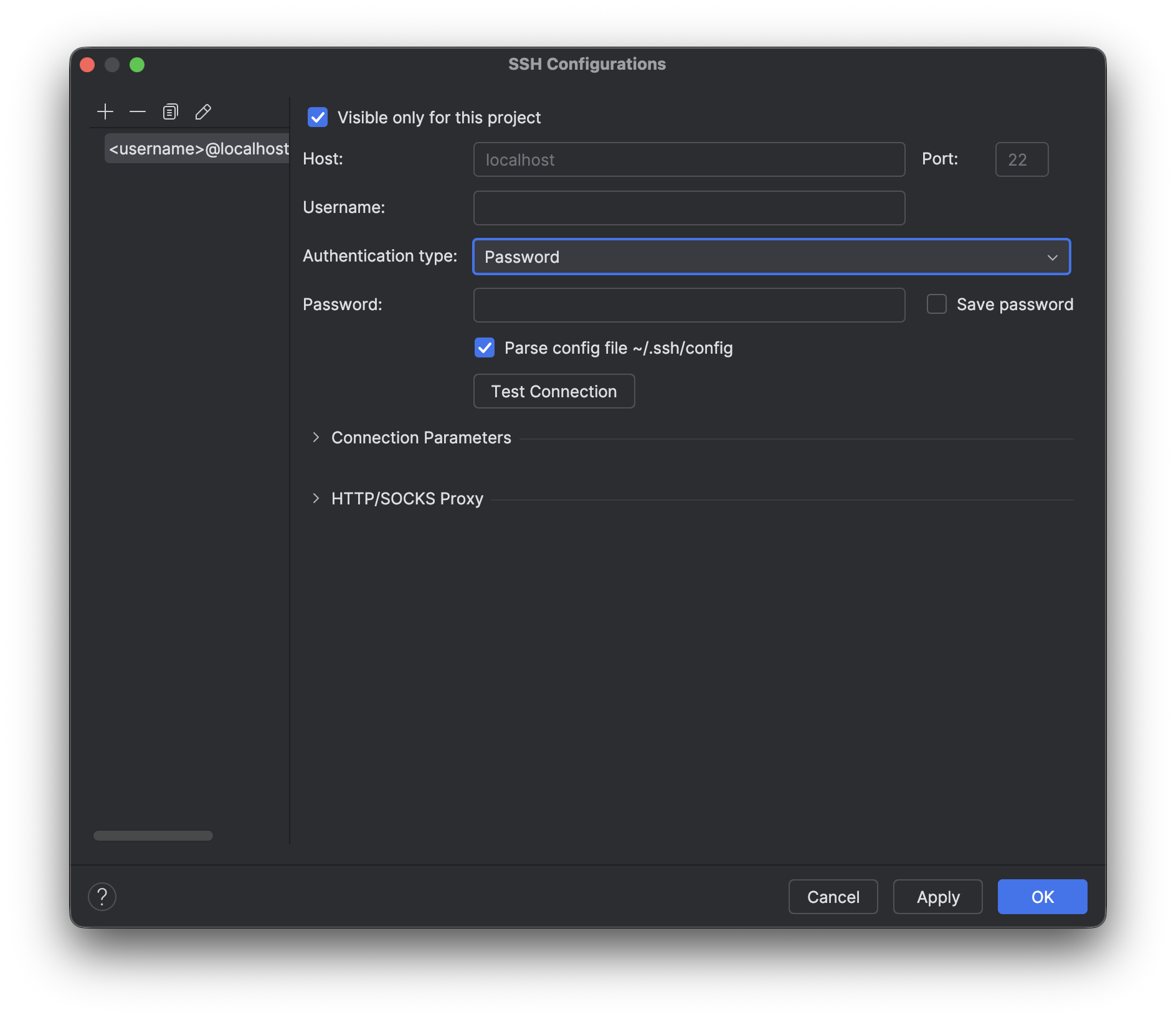The width and height of the screenshot is (1176, 1020).
Task: Uncheck 'Visible only for this project'
Action: point(318,117)
